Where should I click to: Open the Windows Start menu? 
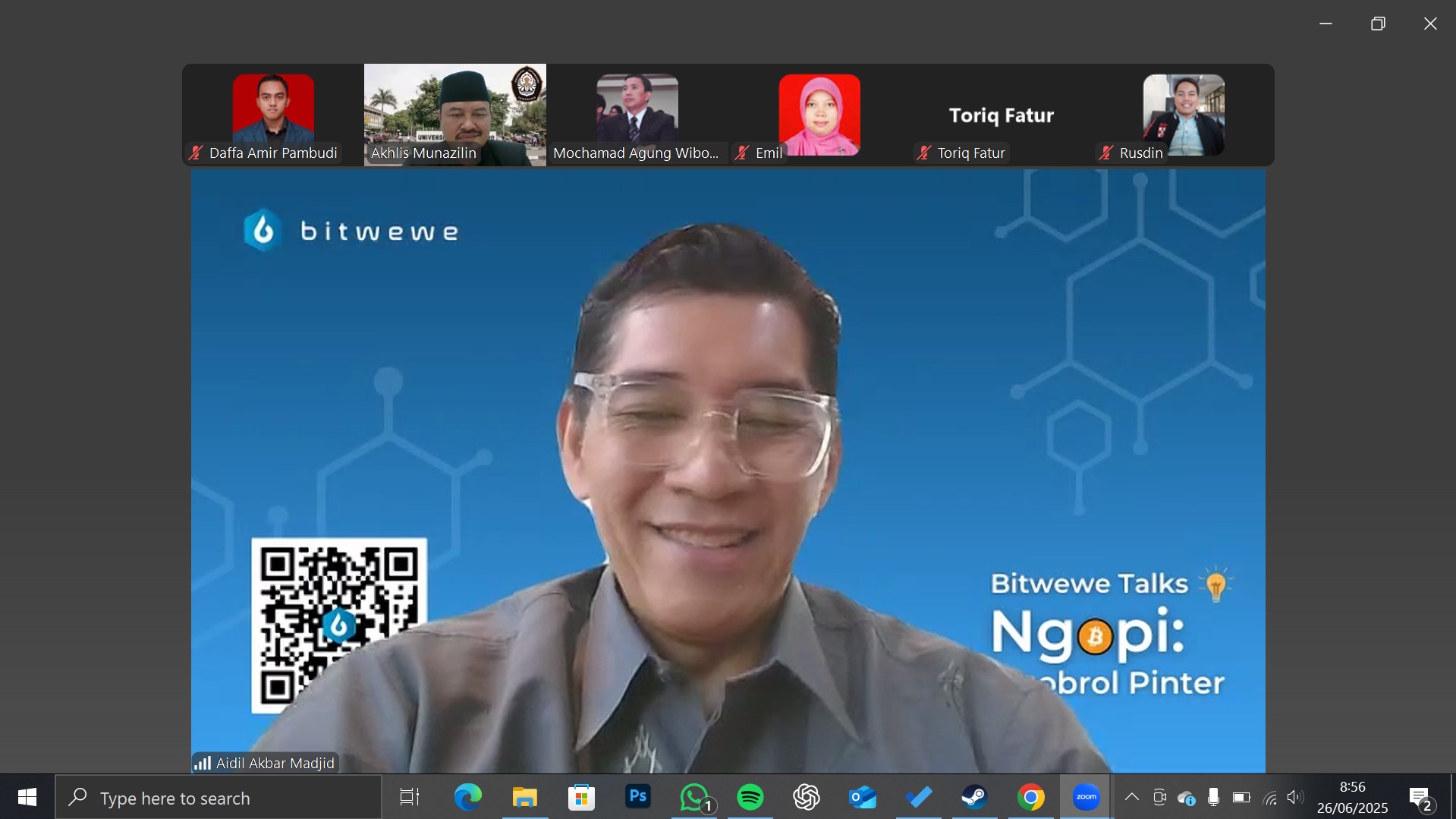coord(27,797)
